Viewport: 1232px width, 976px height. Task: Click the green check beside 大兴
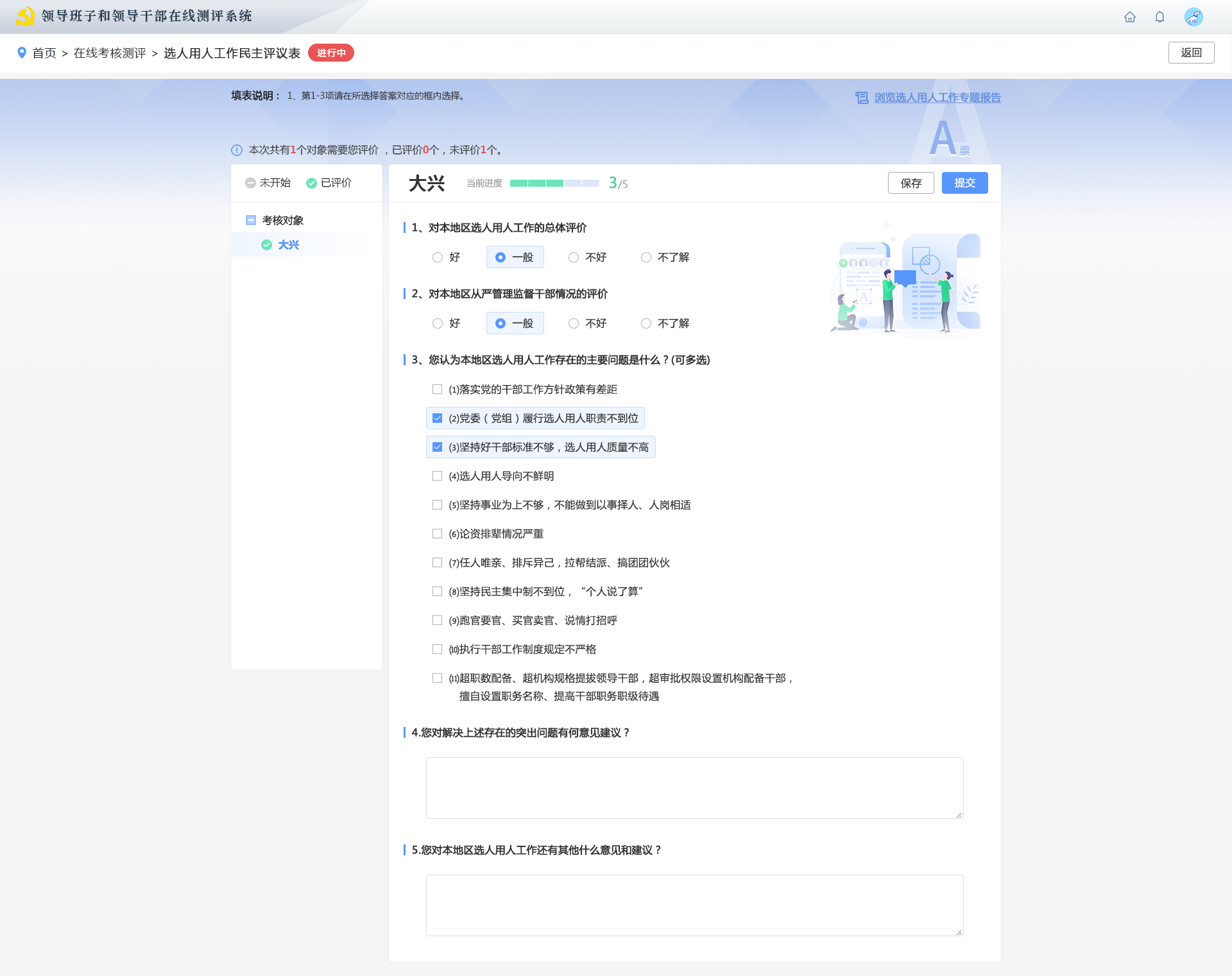pos(266,244)
